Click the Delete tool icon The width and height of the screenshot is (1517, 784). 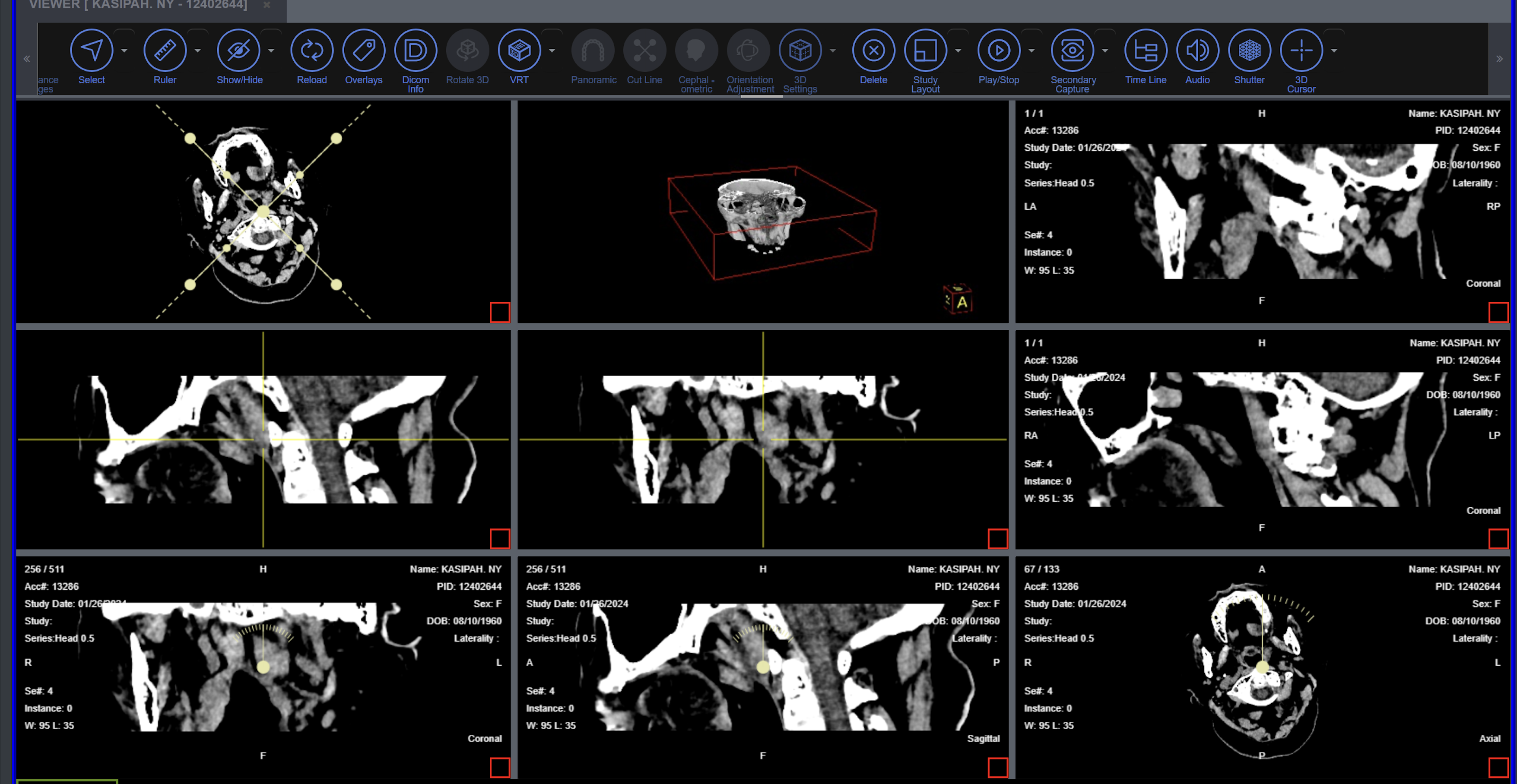pyautogui.click(x=873, y=50)
